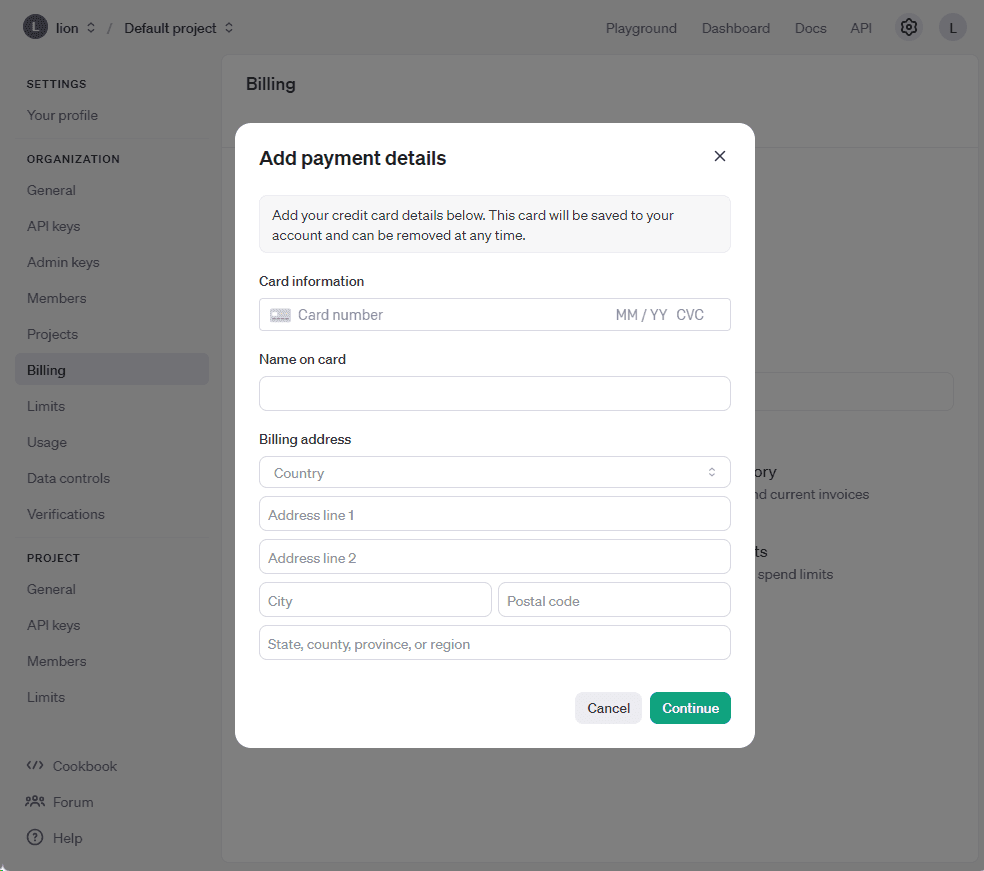This screenshot has width=984, height=871.
Task: Go to the Dashboard page
Action: 735,28
